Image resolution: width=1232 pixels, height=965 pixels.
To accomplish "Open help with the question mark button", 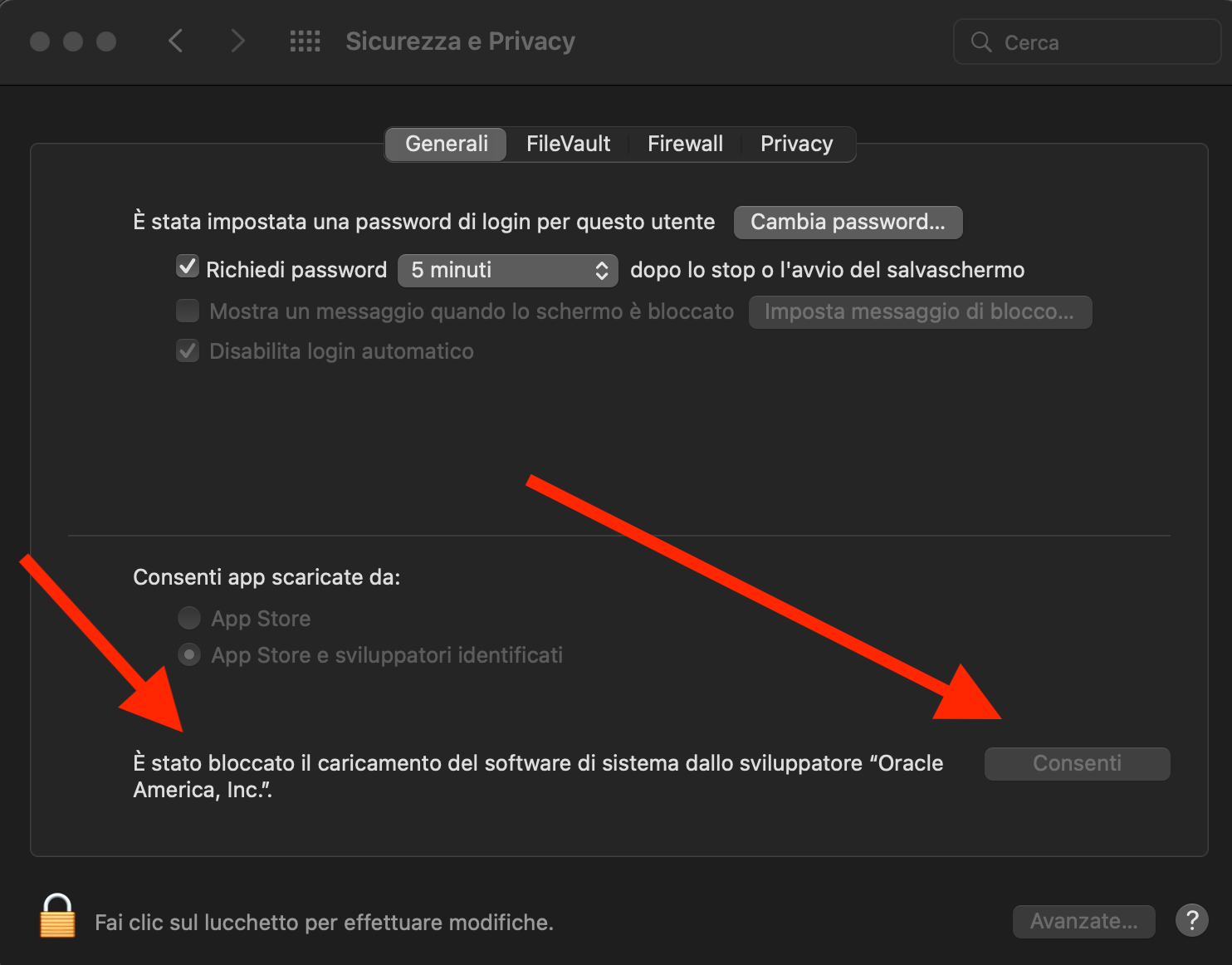I will [1191, 920].
